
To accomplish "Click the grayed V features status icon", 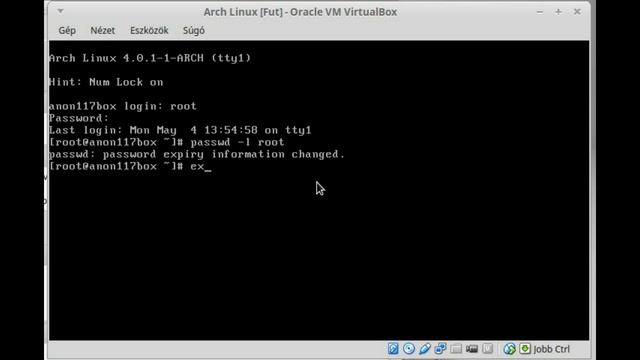I will pyautogui.click(x=487, y=349).
